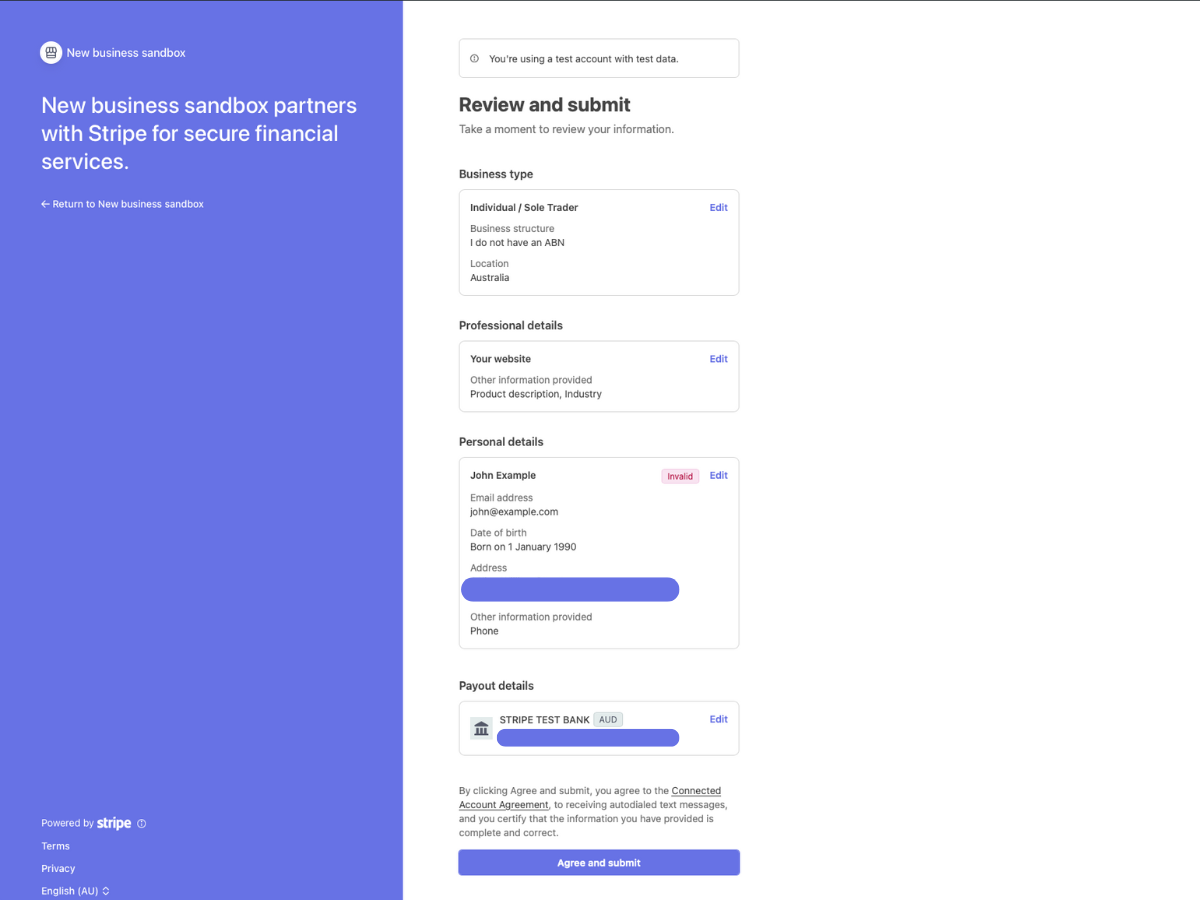Click the Invalid badge on John Example
The image size is (1200, 900).
(680, 476)
